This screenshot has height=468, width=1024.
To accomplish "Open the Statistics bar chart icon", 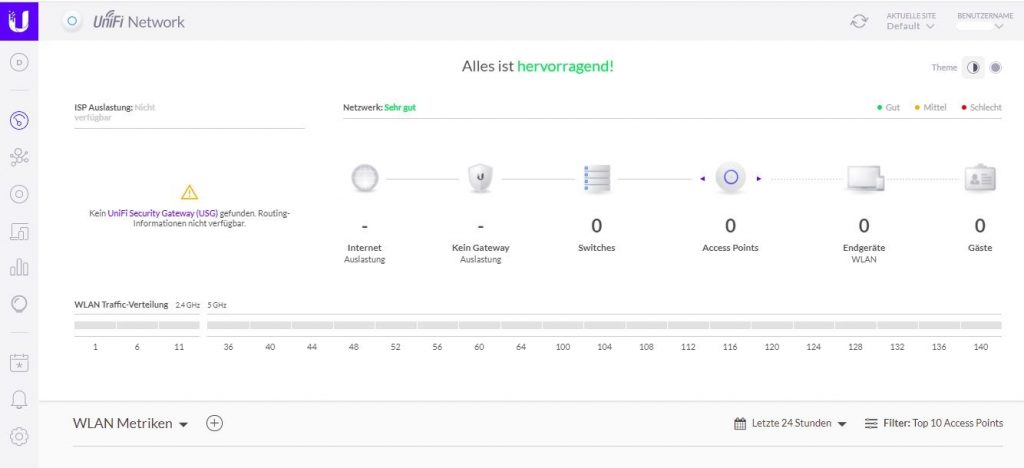I will [19, 267].
